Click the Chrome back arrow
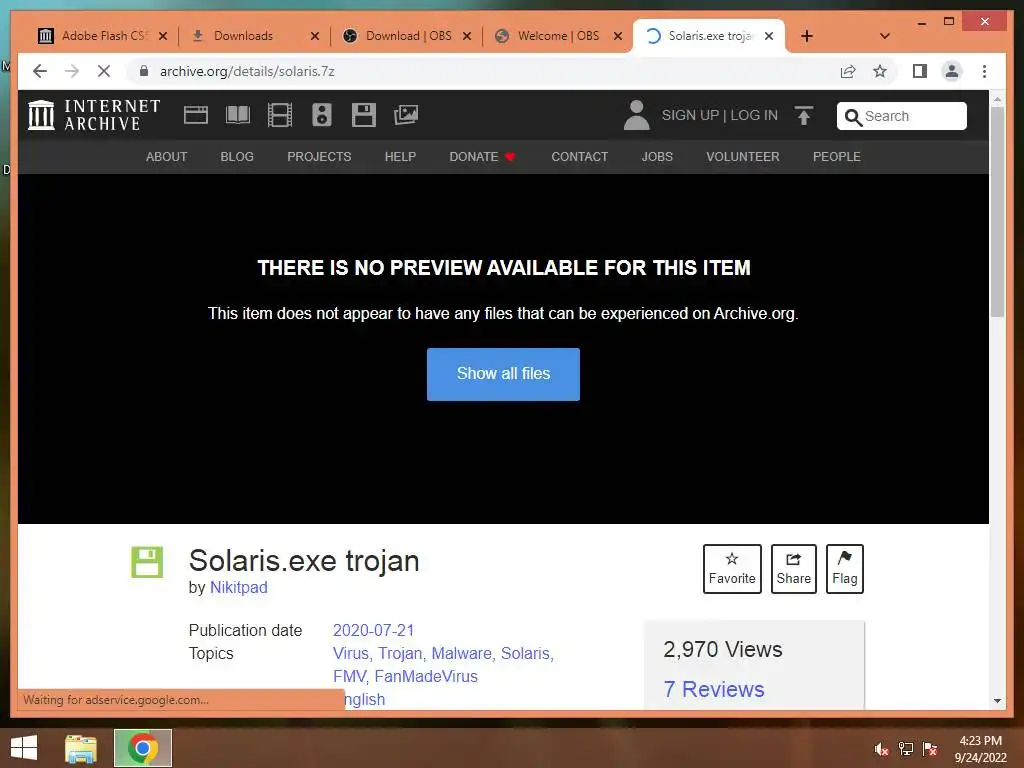The height and width of the screenshot is (768, 1024). tap(40, 71)
